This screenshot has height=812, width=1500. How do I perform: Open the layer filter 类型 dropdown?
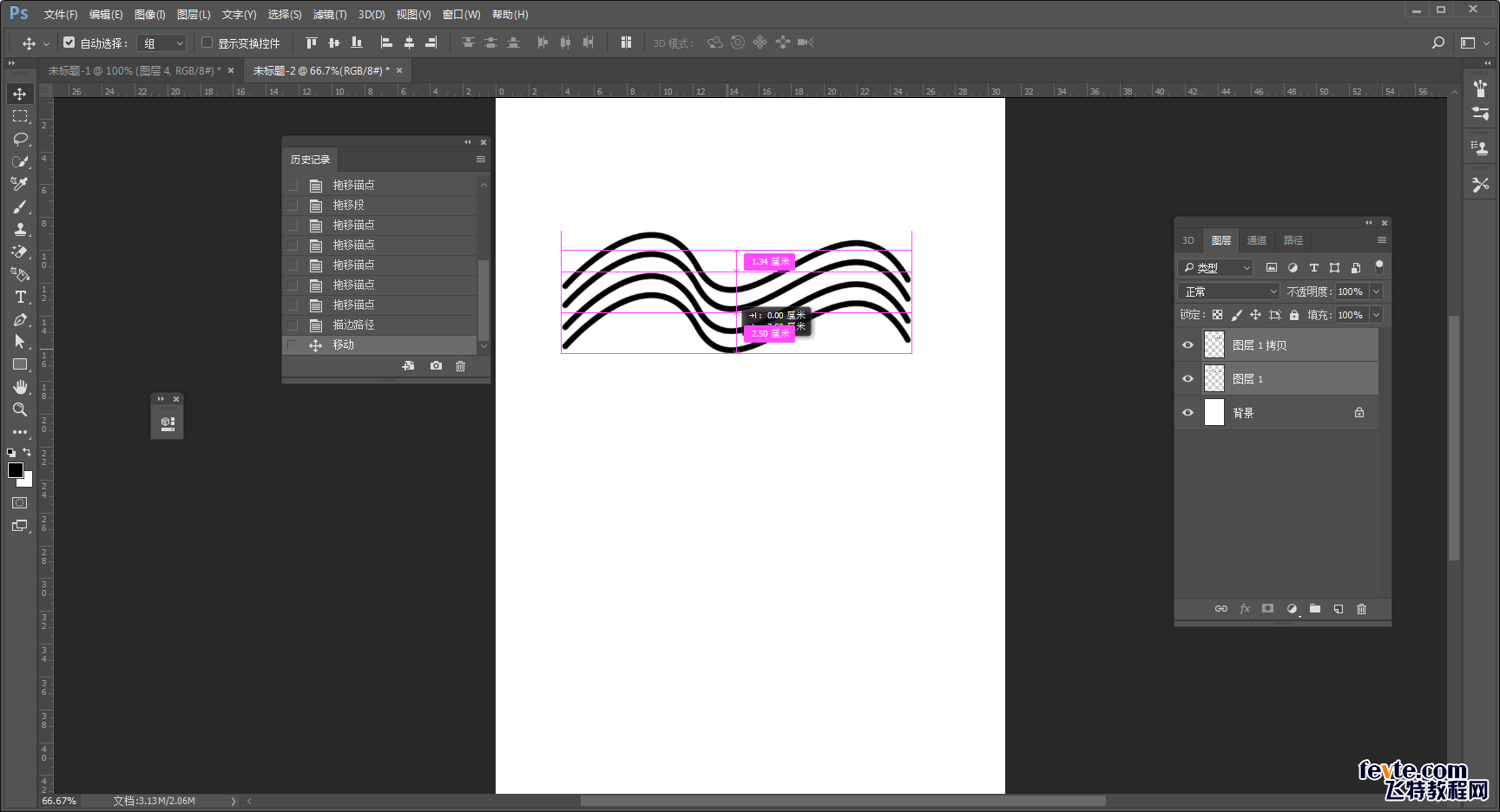click(1215, 268)
